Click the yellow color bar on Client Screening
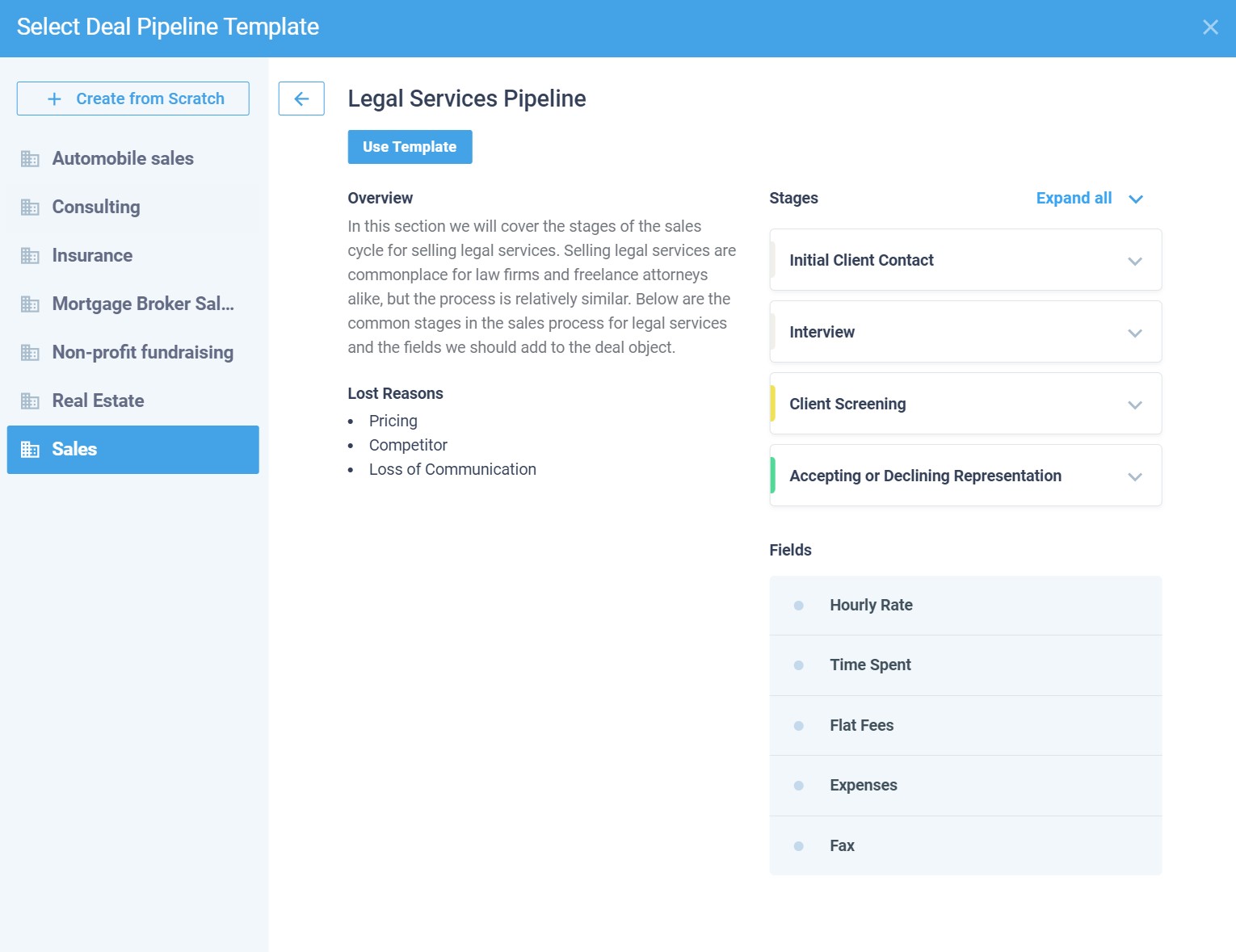Viewport: 1236px width, 952px height. pos(773,404)
